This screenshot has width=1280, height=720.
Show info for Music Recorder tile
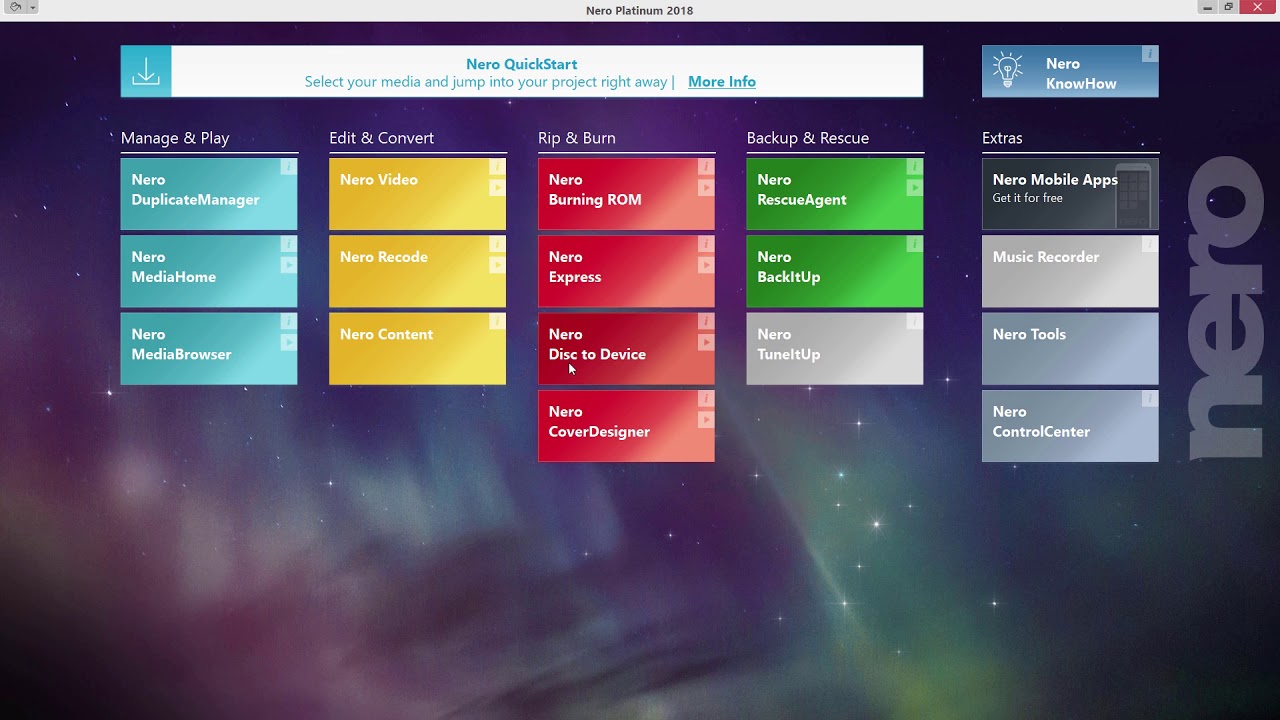(1150, 244)
